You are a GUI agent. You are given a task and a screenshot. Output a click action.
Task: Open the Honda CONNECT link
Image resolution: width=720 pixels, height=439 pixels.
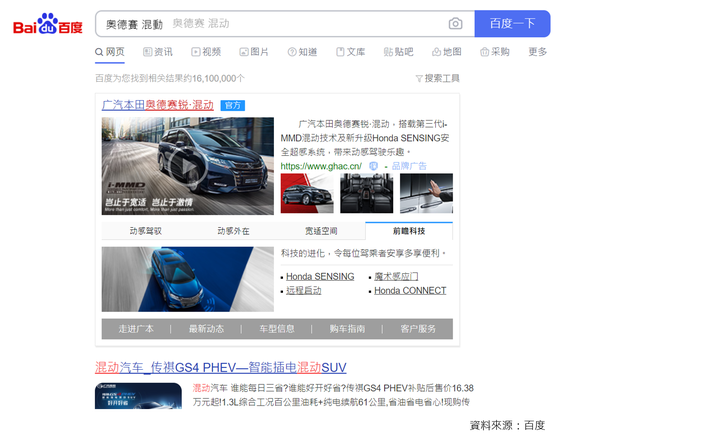410,291
